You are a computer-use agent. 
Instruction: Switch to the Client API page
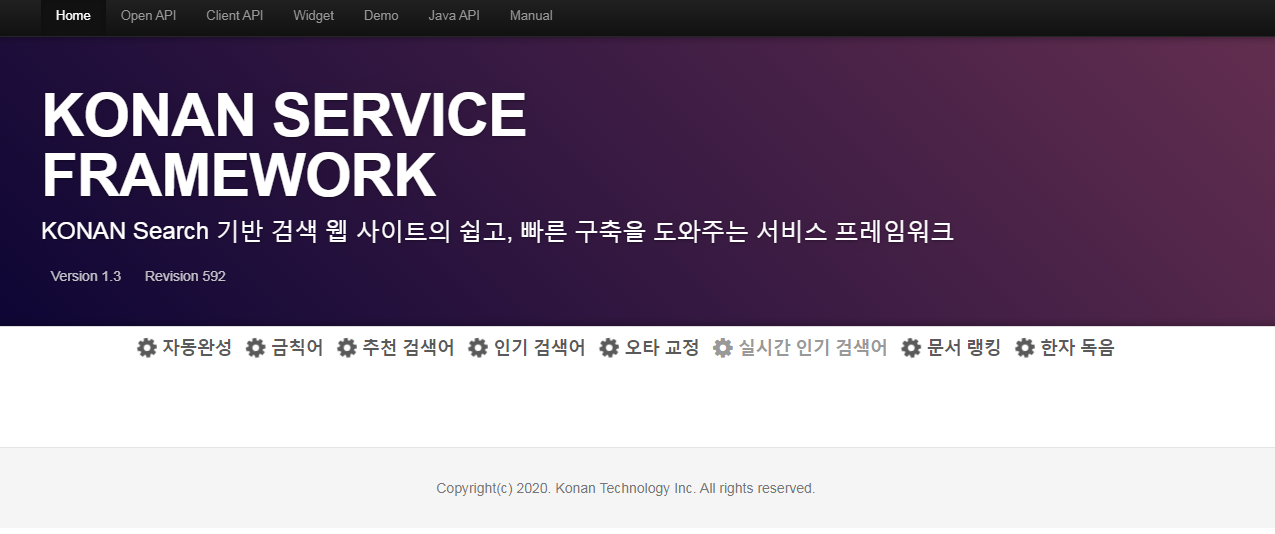pyautogui.click(x=235, y=16)
